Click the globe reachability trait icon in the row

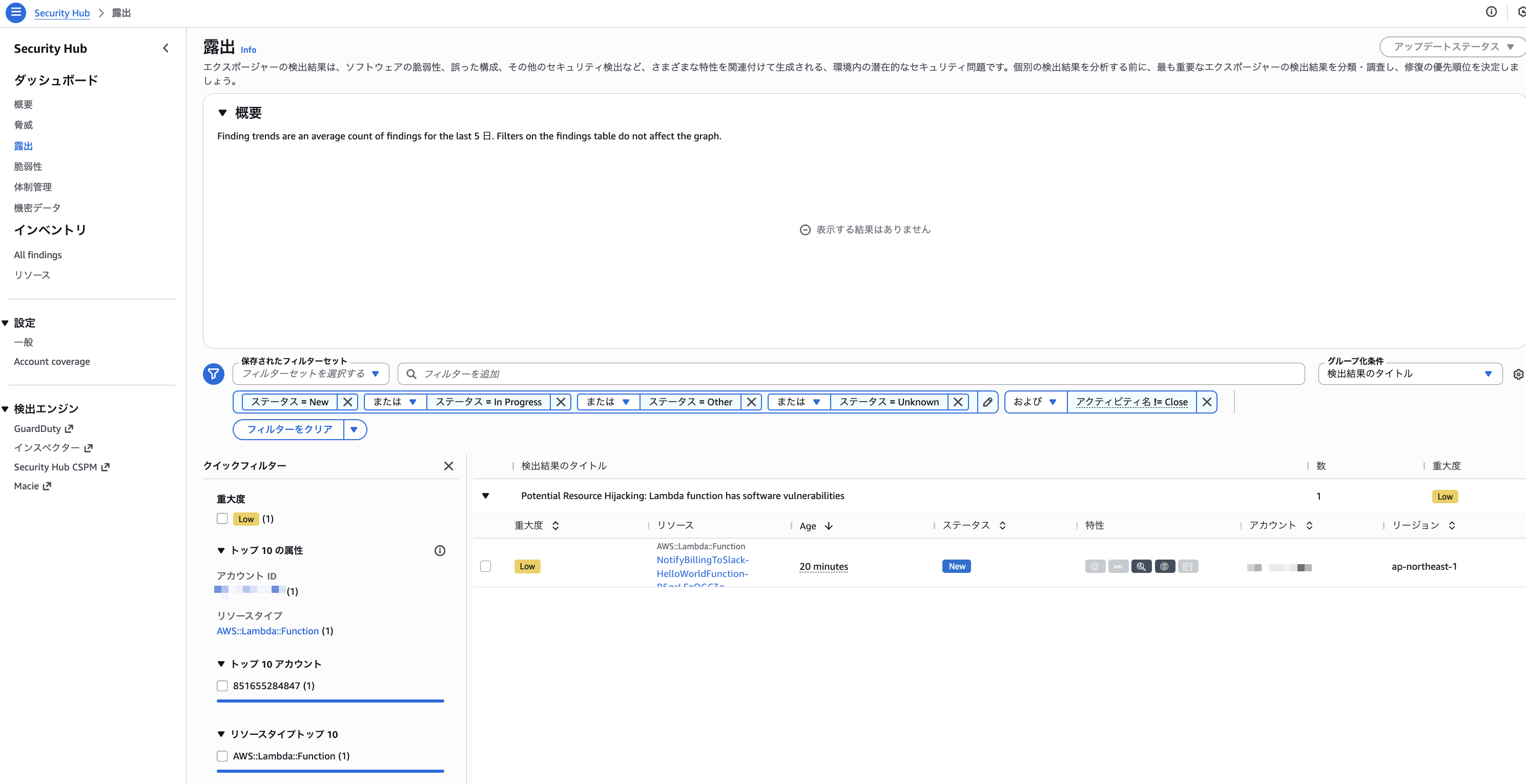tap(1095, 567)
